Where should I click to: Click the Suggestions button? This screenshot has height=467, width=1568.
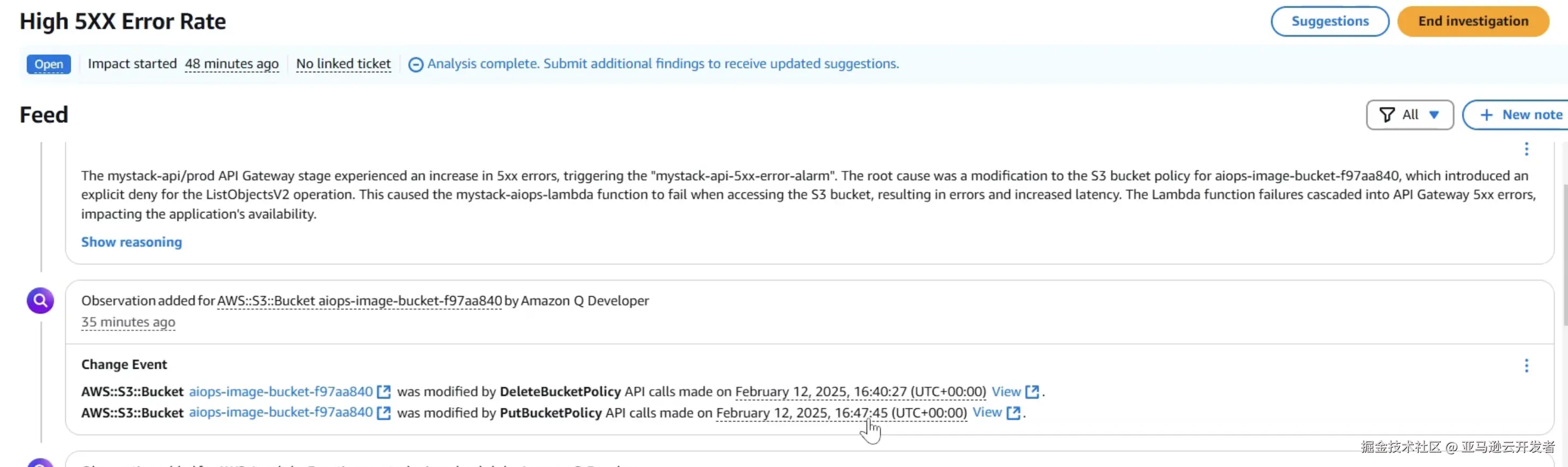tap(1329, 22)
